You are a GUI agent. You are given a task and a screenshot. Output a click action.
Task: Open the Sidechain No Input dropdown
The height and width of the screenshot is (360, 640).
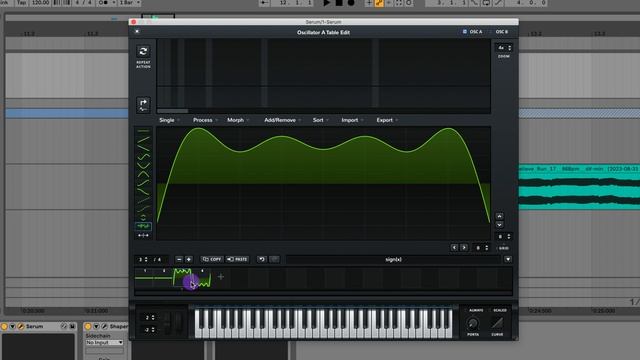[104, 342]
